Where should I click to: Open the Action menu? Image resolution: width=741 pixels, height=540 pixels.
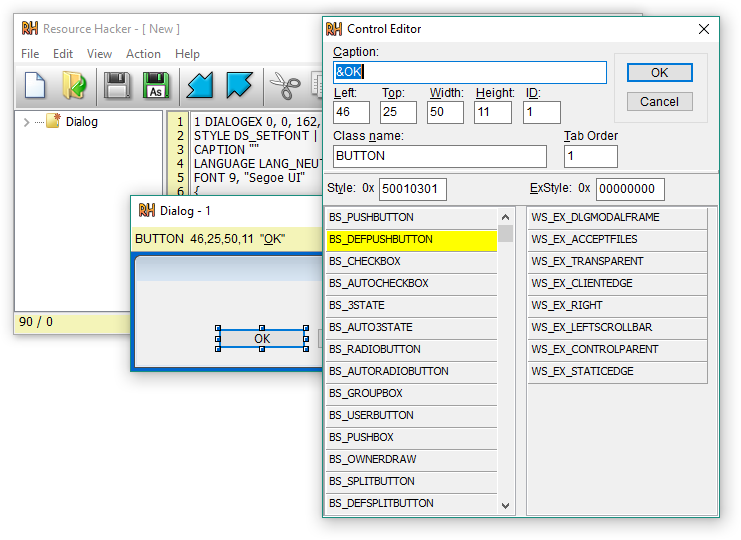coord(143,54)
